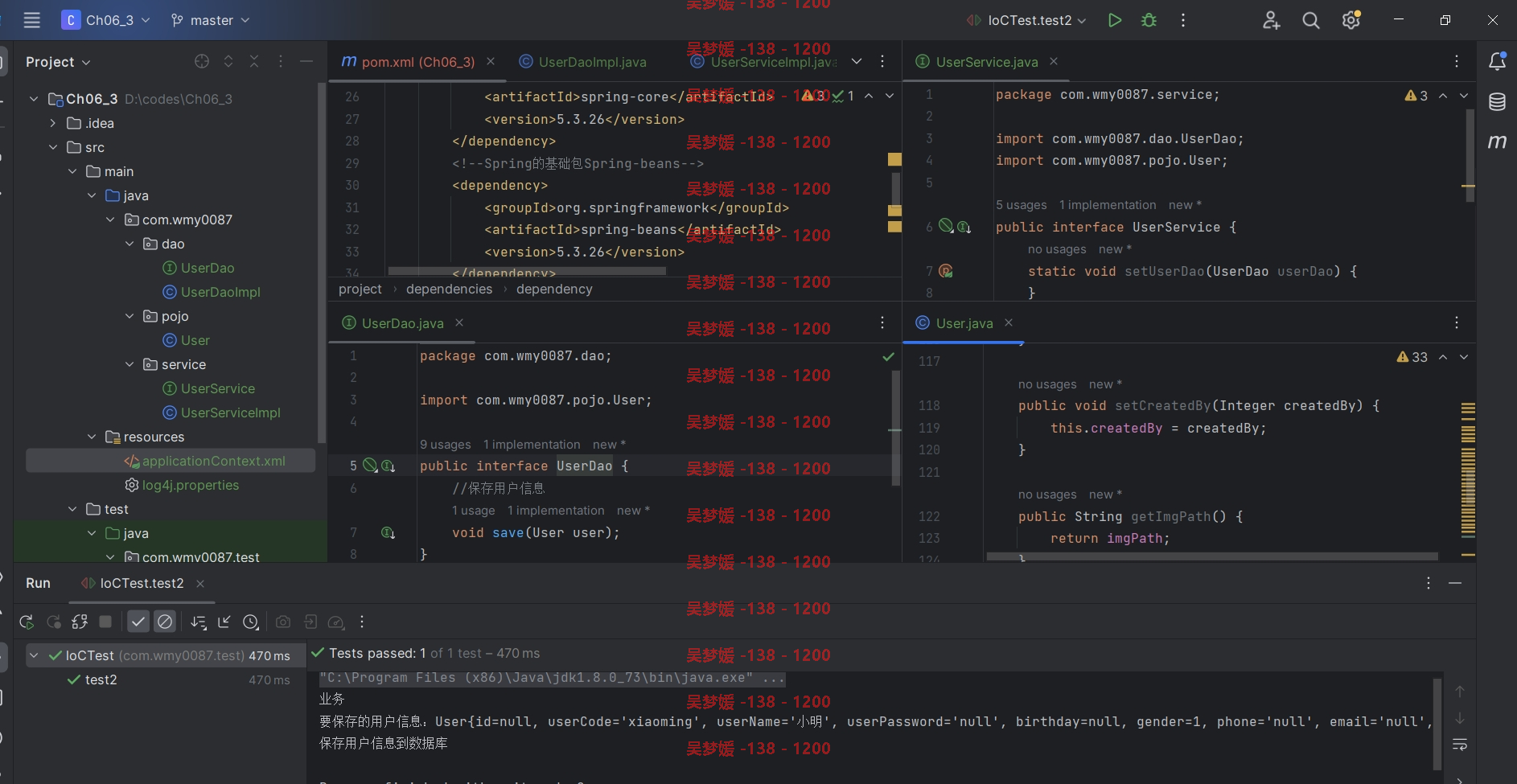Collapse the resources folder
The width and height of the screenshot is (1517, 784).
[x=92, y=437]
